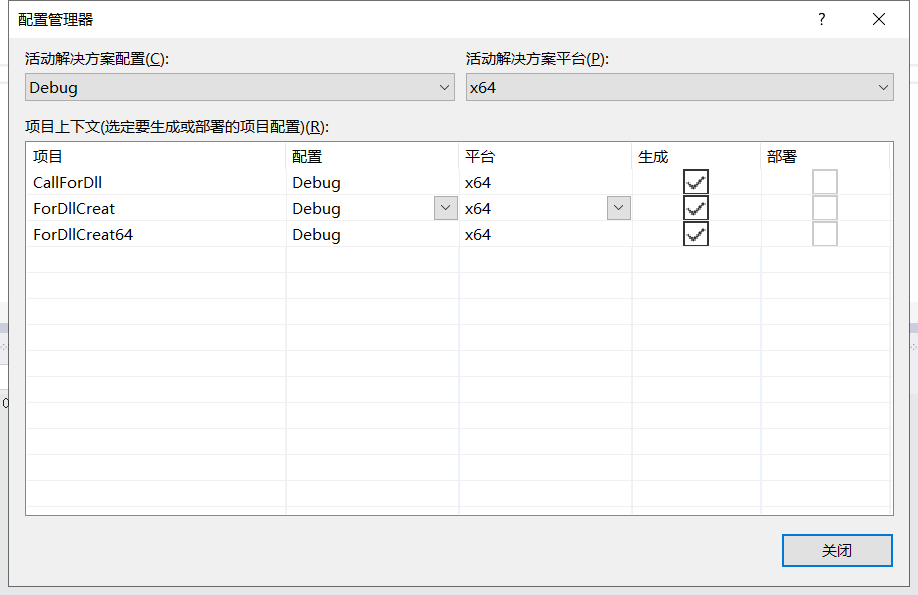
Task: Expand ForDllCreat platform dropdown arrow
Action: pyautogui.click(x=618, y=208)
